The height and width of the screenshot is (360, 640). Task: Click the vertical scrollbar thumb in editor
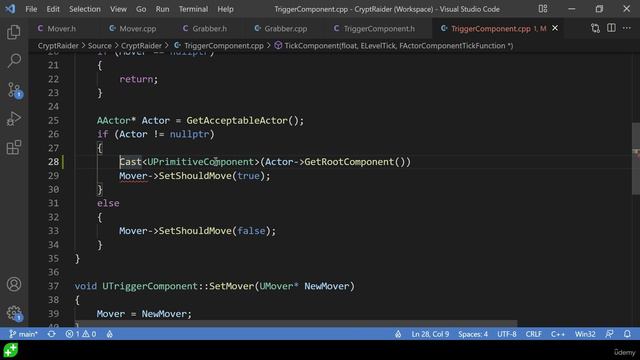tap(636, 158)
